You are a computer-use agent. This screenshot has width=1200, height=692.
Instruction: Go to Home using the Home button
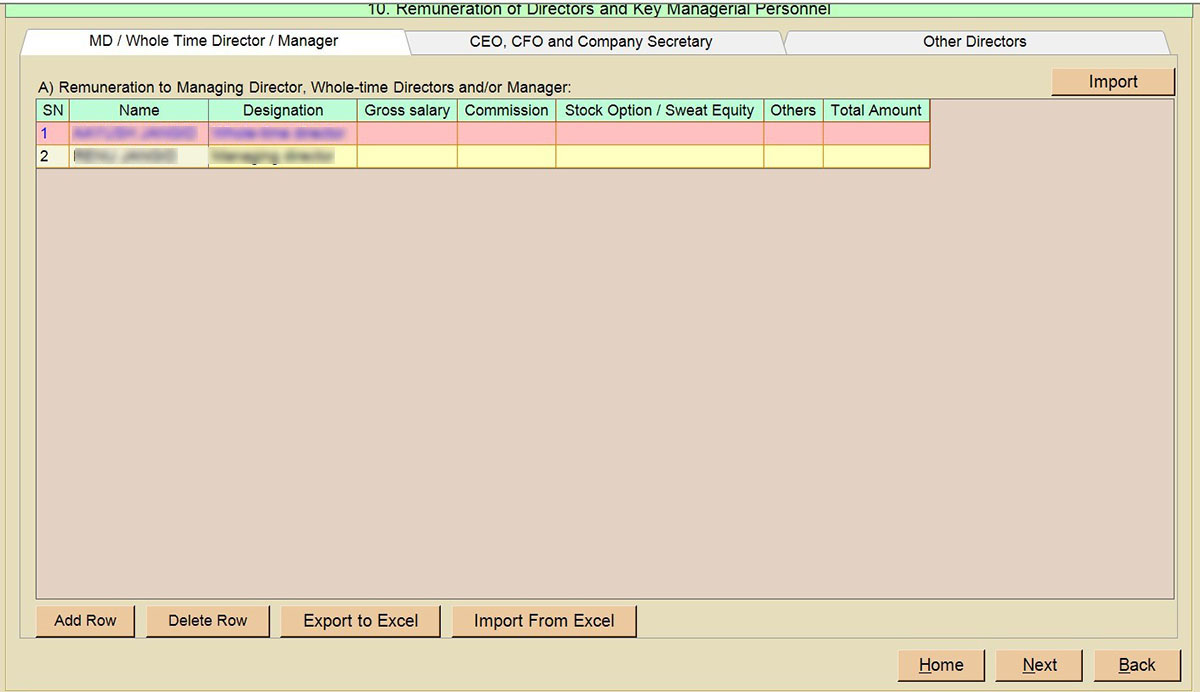pyautogui.click(x=941, y=665)
